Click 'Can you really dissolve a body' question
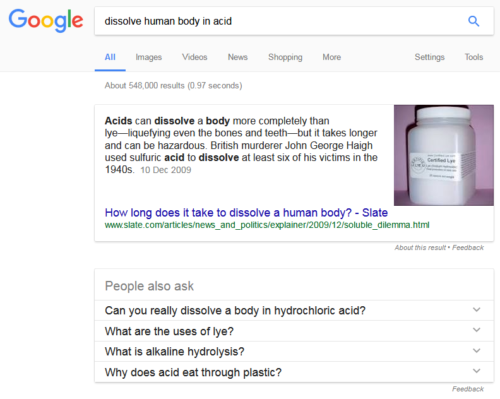The height and width of the screenshot is (399, 500). point(235,311)
